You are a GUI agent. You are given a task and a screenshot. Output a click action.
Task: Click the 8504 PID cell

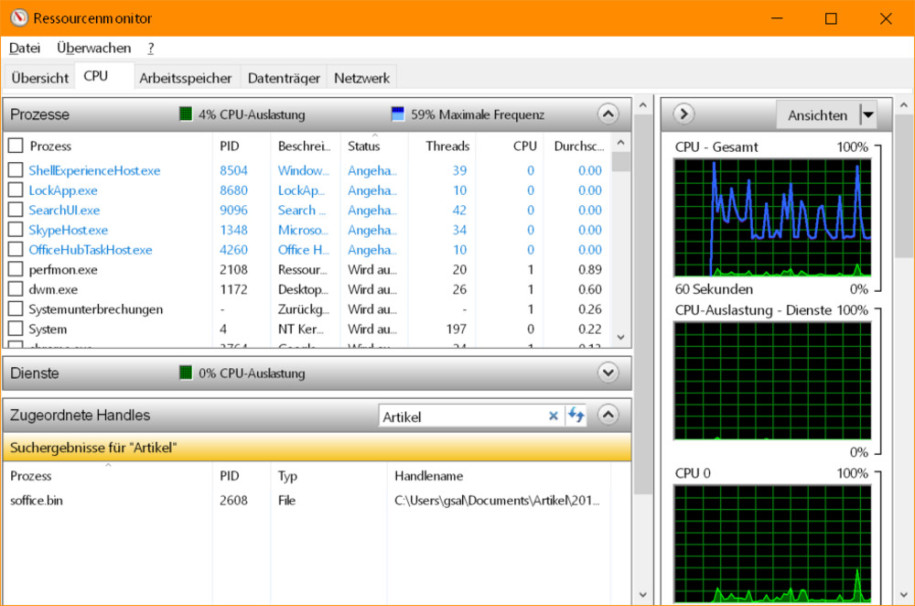click(x=233, y=170)
